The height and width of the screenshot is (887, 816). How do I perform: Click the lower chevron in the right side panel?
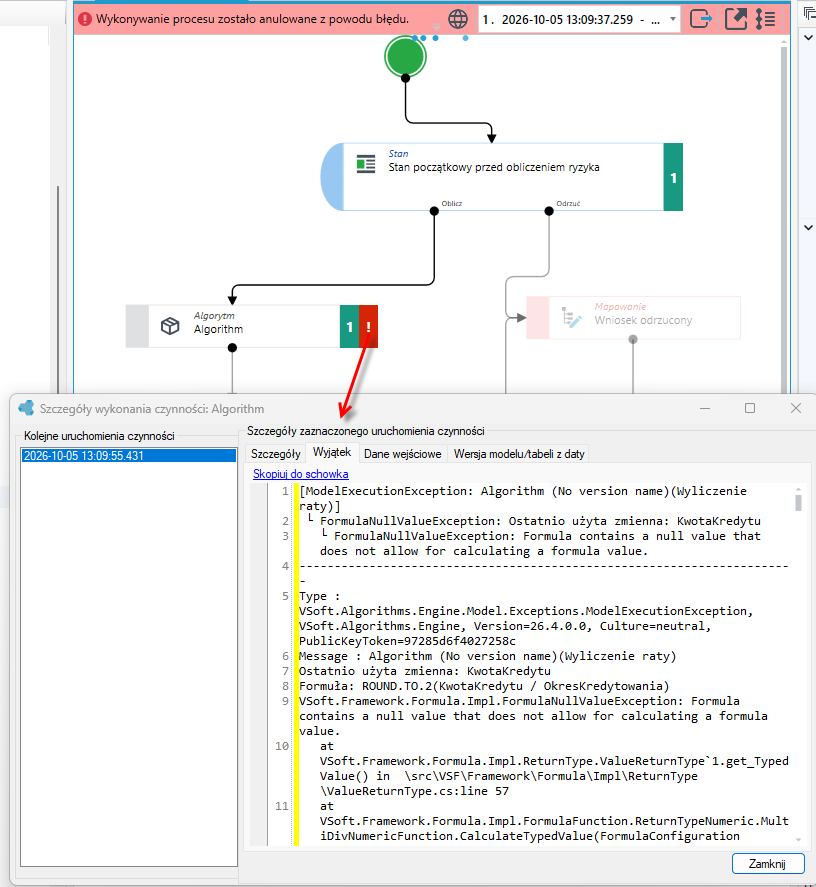(809, 227)
